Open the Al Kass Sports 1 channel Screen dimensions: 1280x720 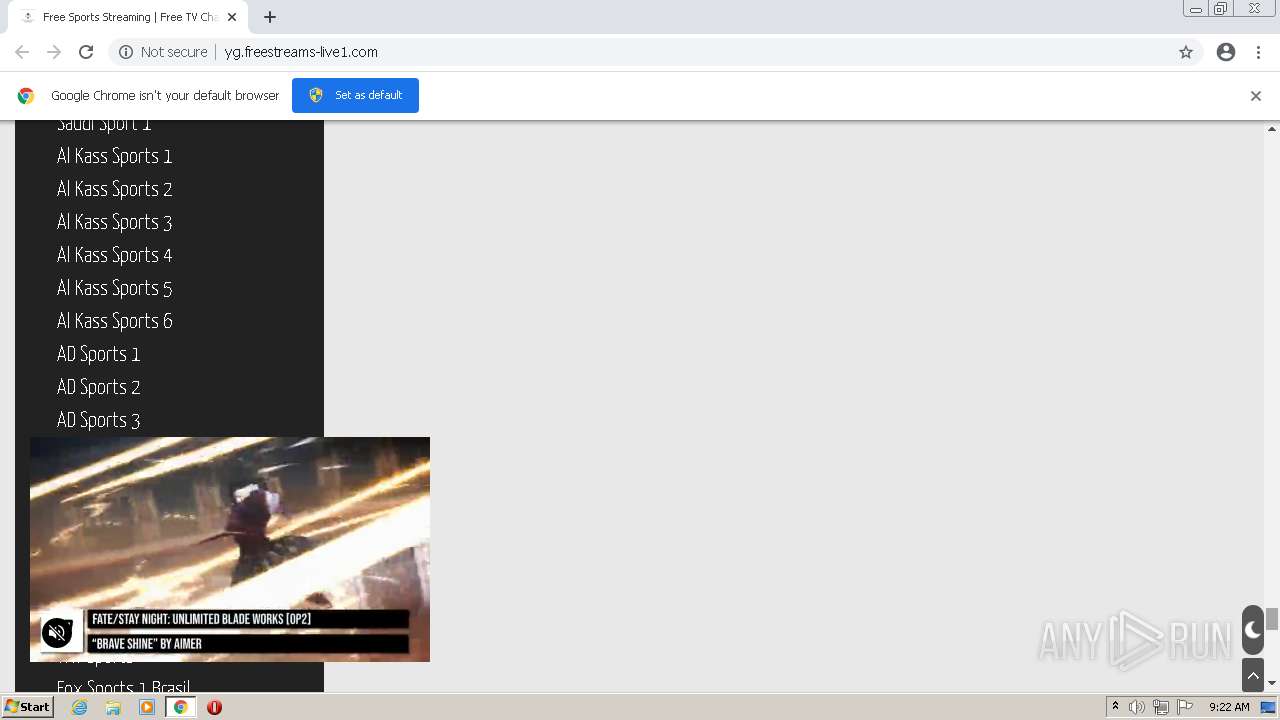[x=115, y=156]
